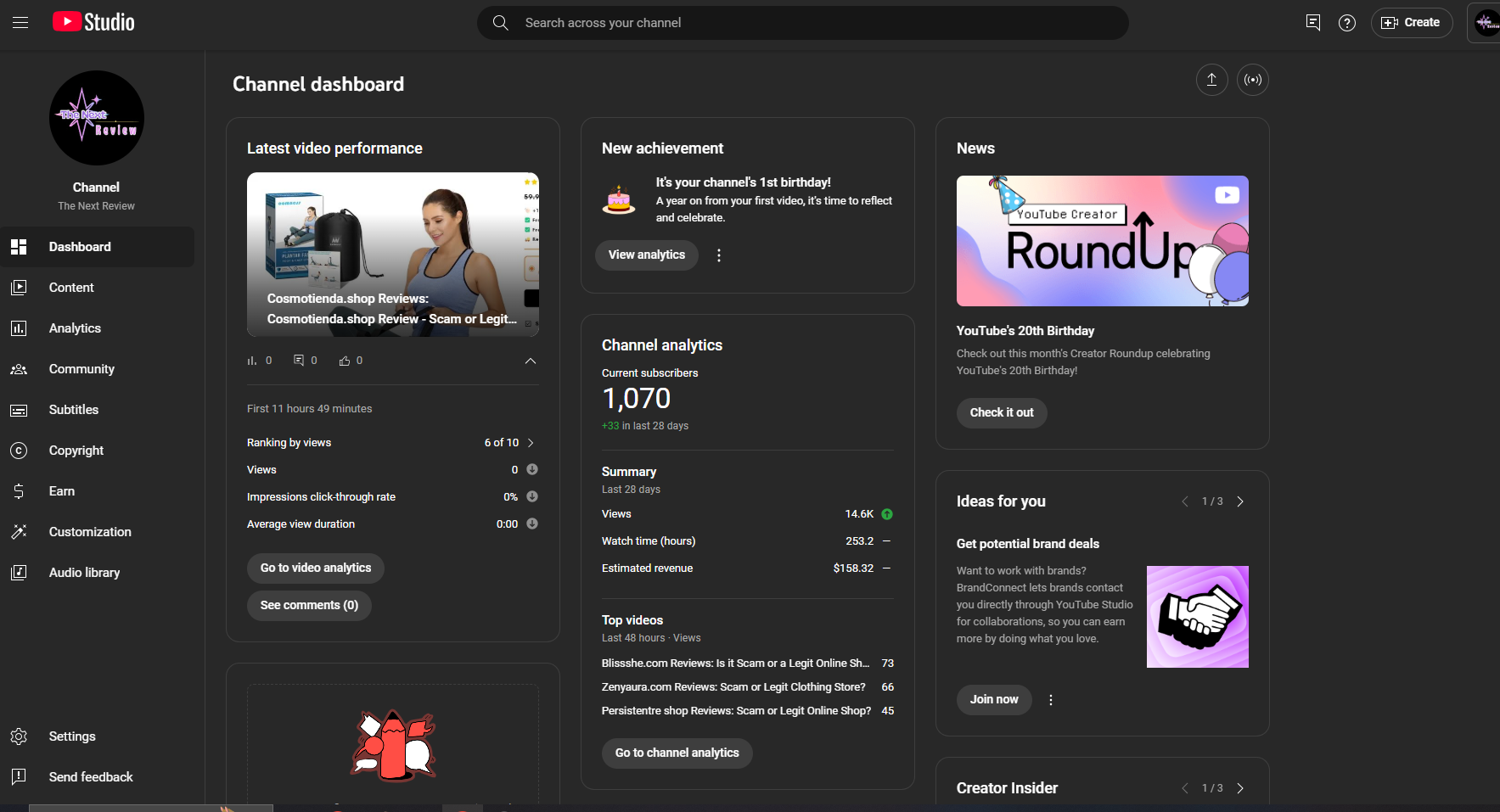Screen dimensions: 1500x812
Task: Open the hamburger navigation menu
Action: [20, 23]
